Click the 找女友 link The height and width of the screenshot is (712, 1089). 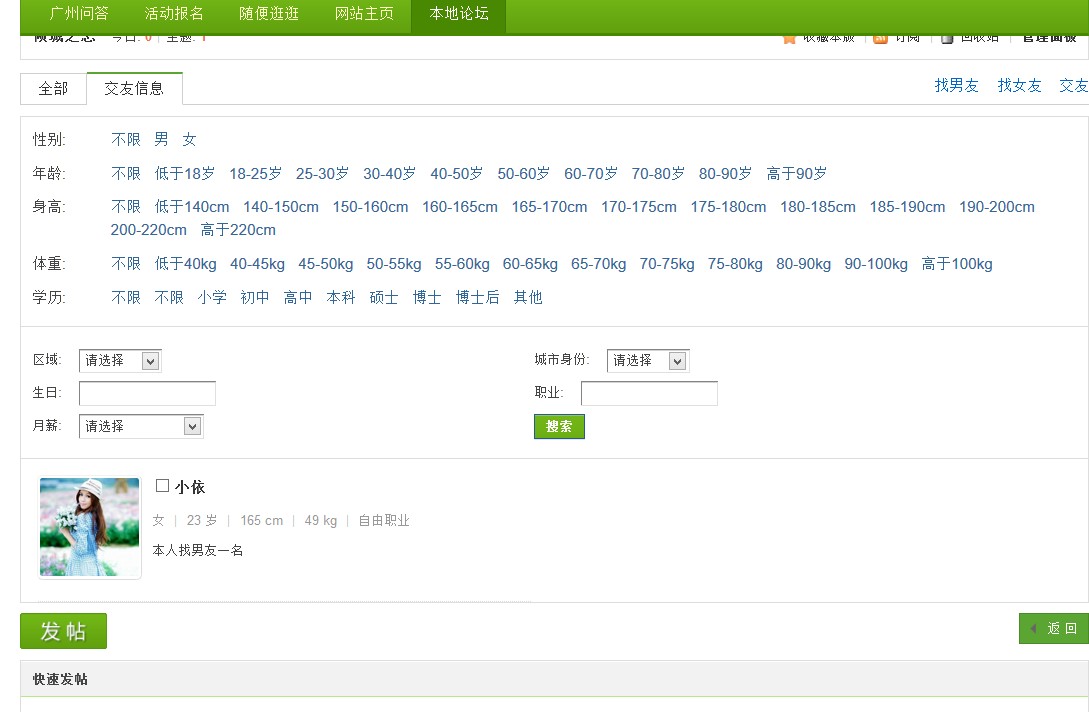pos(1020,85)
